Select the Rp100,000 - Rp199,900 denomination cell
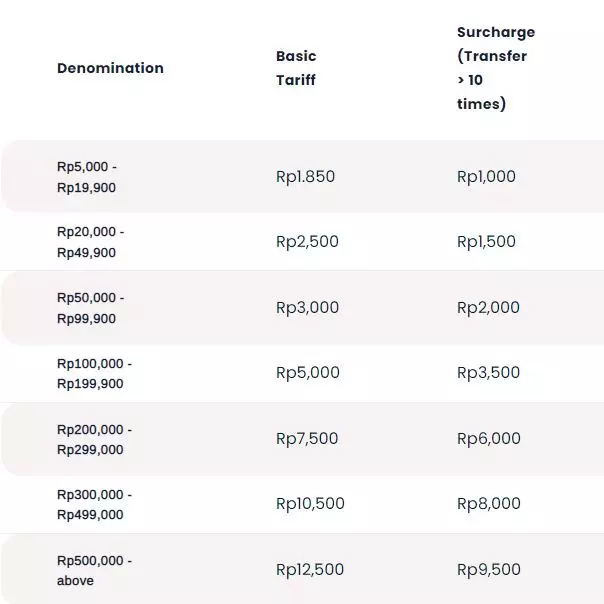The image size is (604, 604). coord(94,373)
